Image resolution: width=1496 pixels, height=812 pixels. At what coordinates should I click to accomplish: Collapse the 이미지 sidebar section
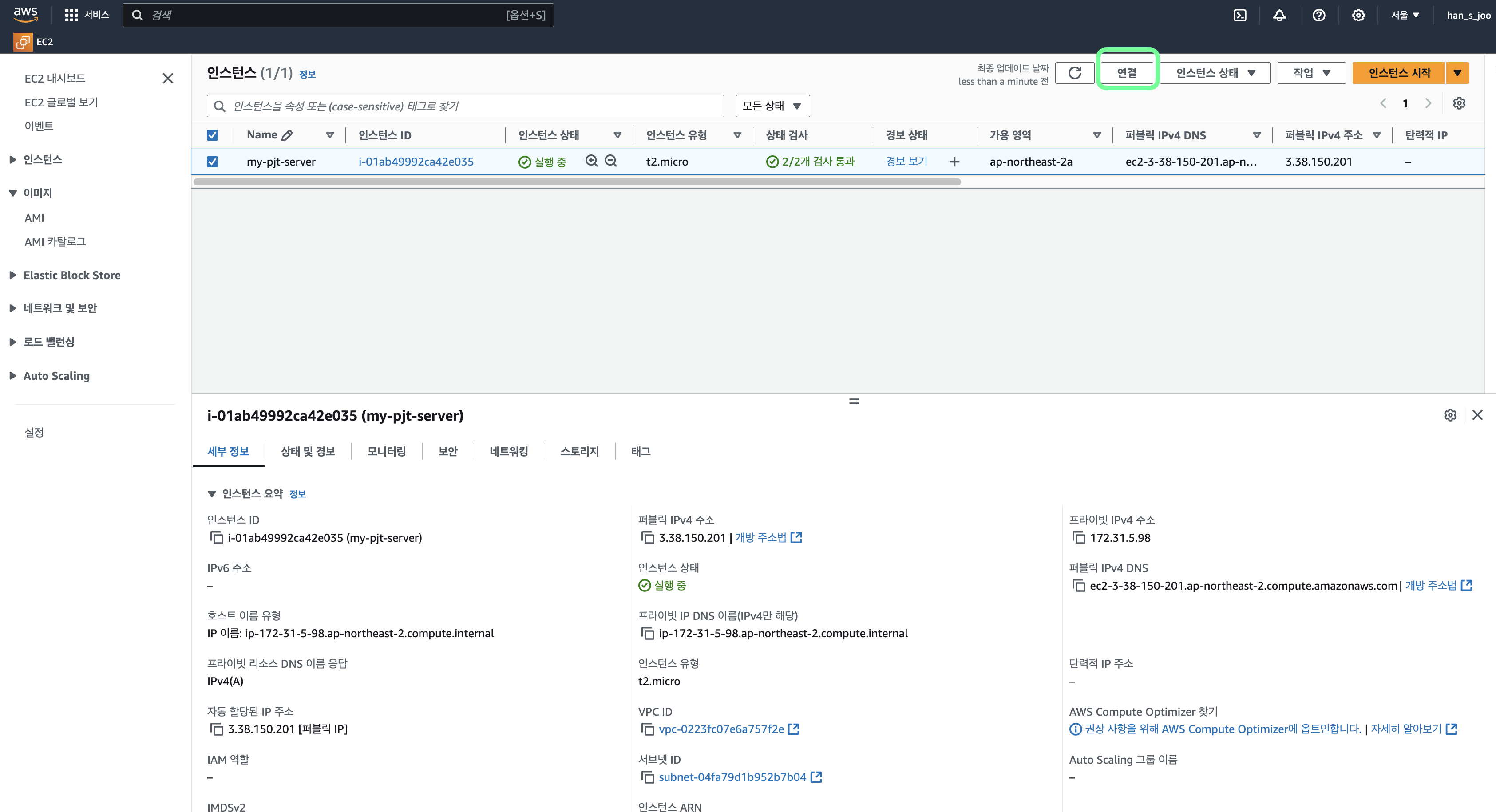point(12,193)
